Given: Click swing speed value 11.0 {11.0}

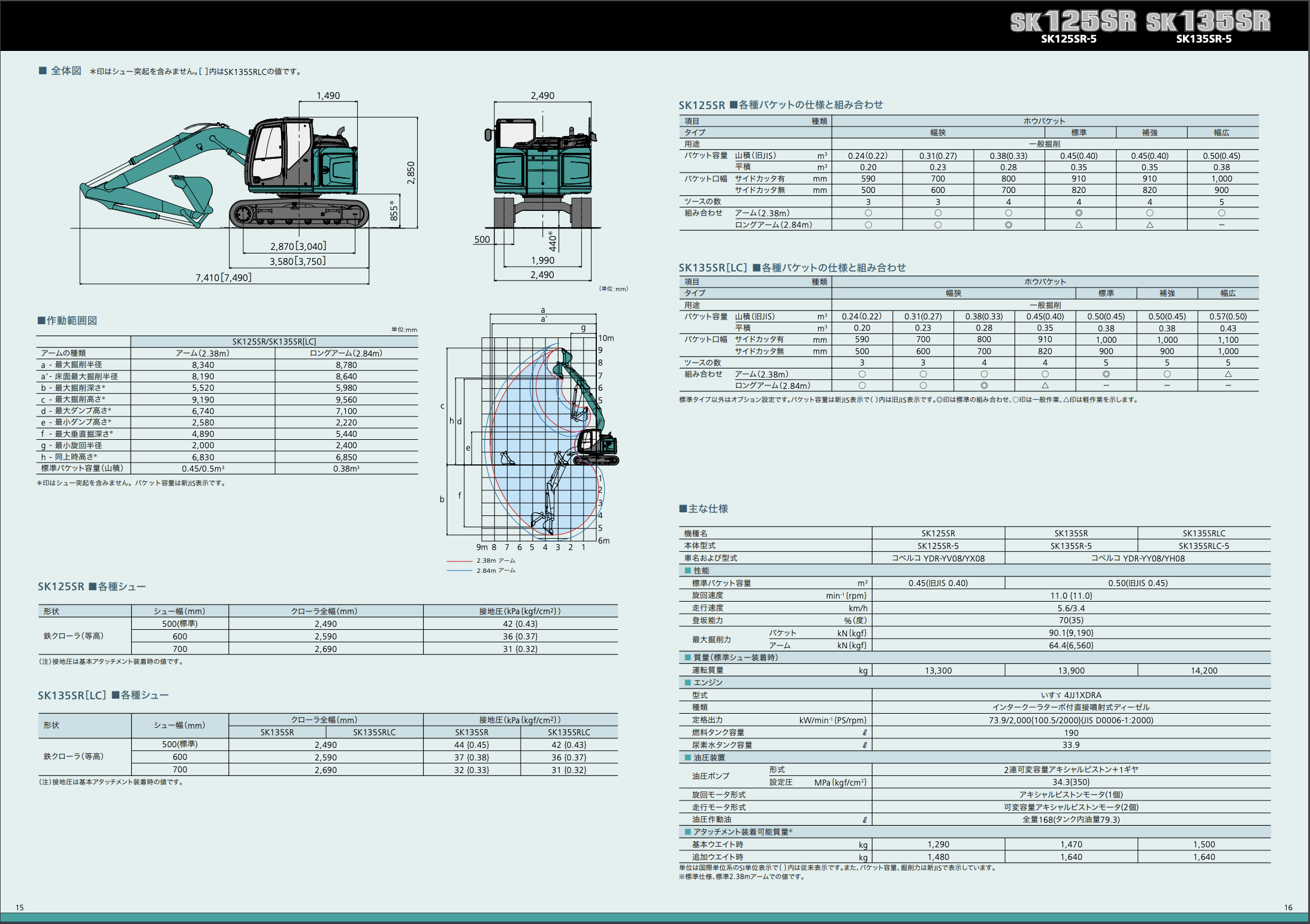Looking at the screenshot, I should coord(1071,596).
